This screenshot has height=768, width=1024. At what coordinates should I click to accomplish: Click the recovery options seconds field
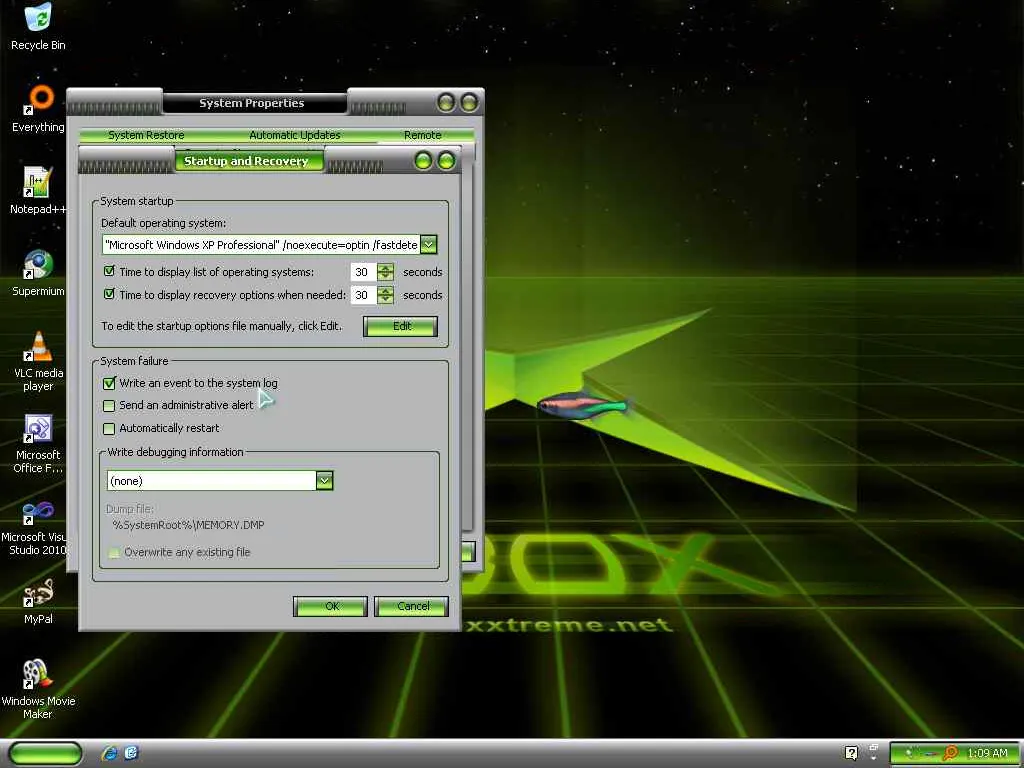[363, 295]
